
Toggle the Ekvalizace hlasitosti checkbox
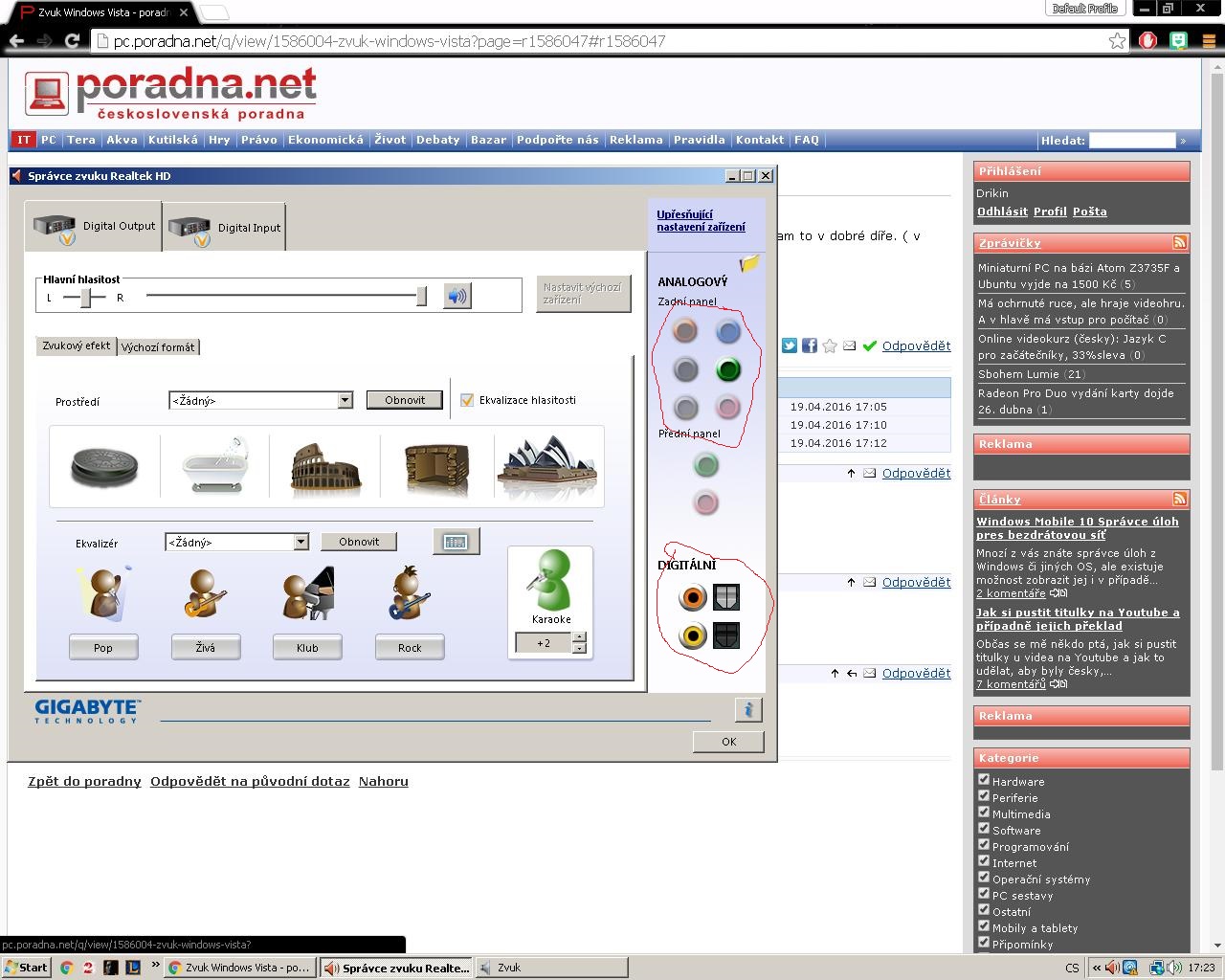tap(467, 400)
